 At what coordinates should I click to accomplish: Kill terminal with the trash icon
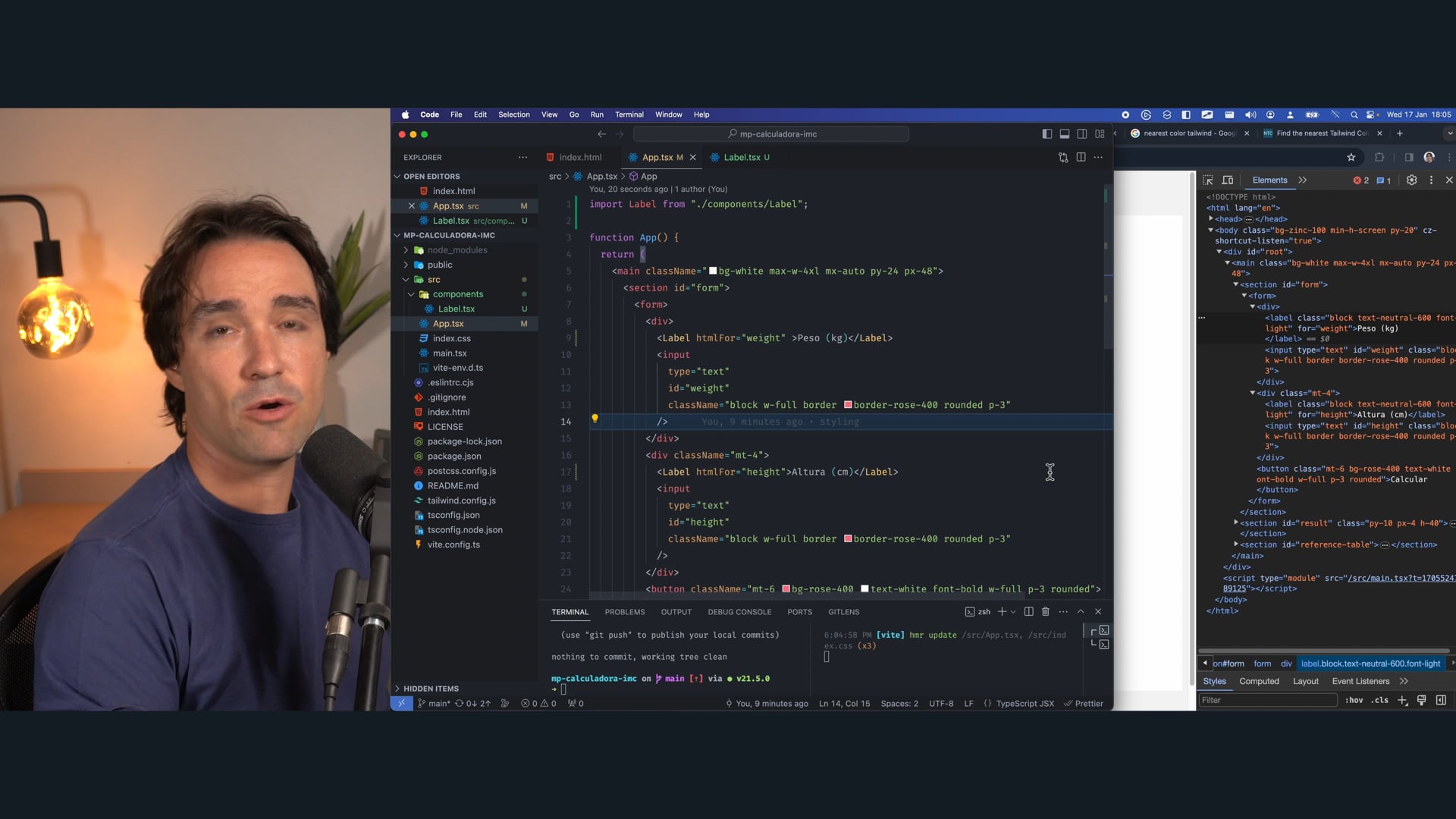[1046, 612]
